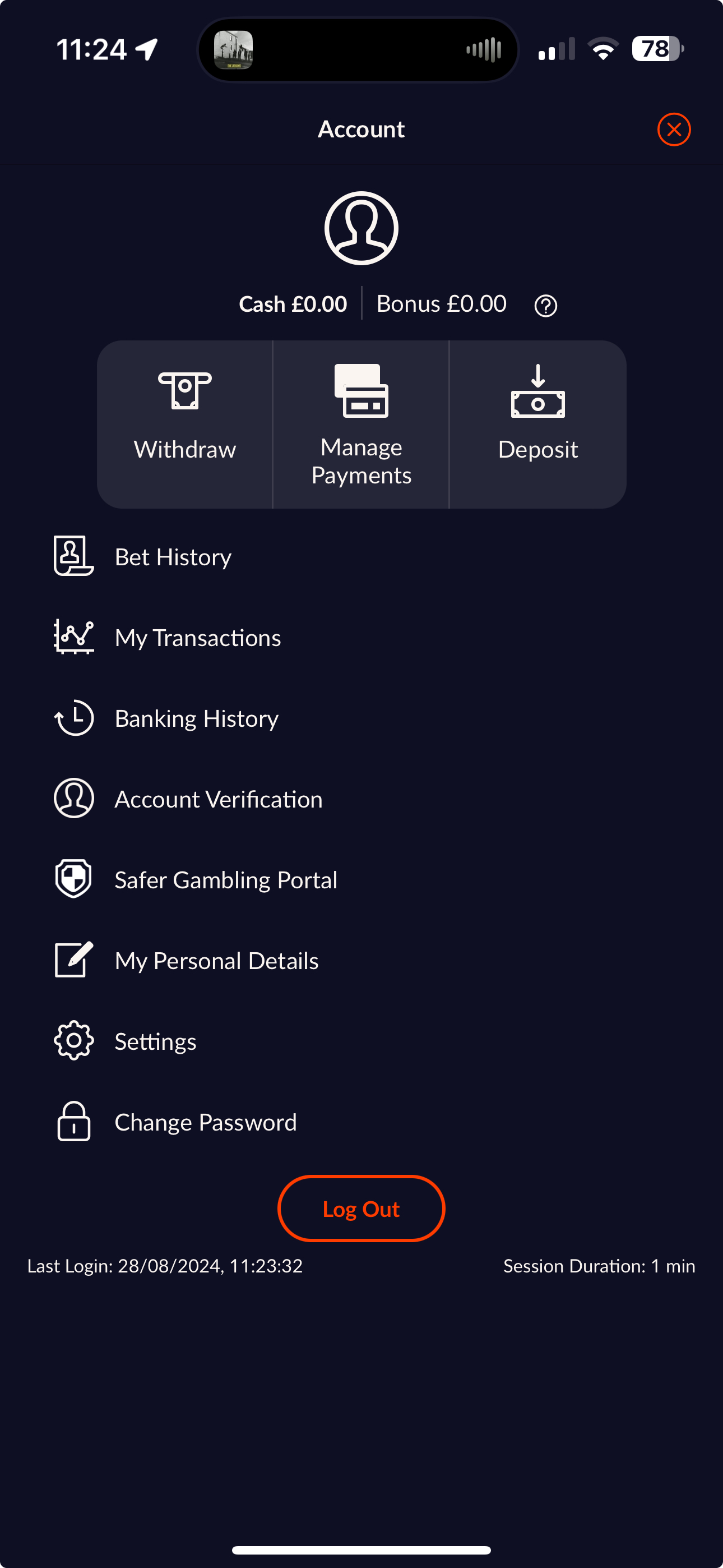The width and height of the screenshot is (723, 1568).
Task: Close the Account screen
Action: click(674, 130)
